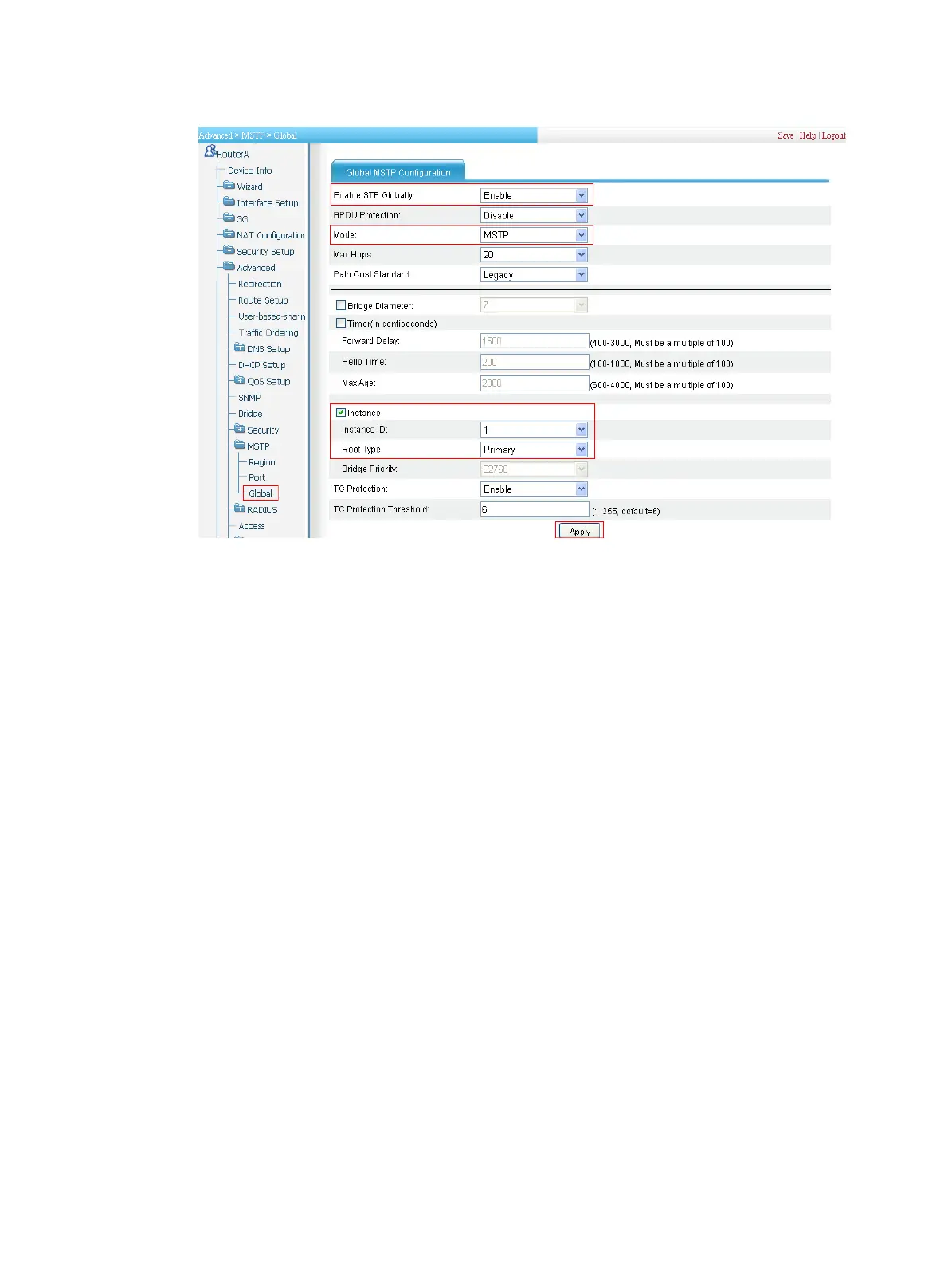948x1288 pixels.
Task: Open Device Info in the tree
Action: (x=250, y=171)
